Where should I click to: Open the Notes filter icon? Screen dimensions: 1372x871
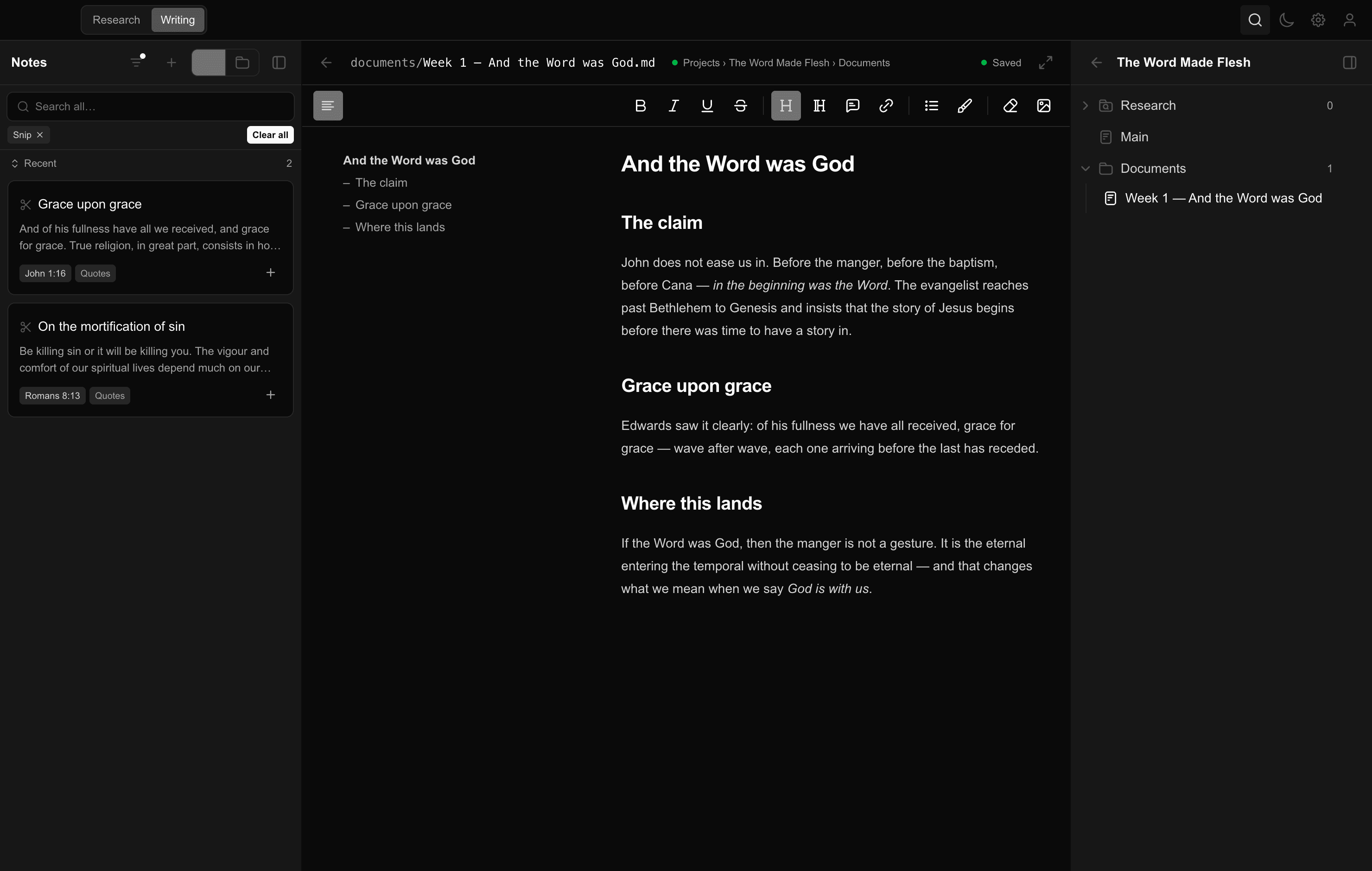[x=137, y=62]
